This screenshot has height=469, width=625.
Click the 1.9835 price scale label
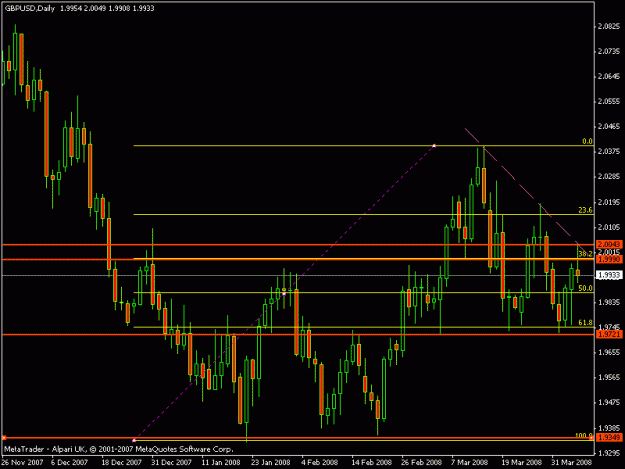tap(609, 302)
